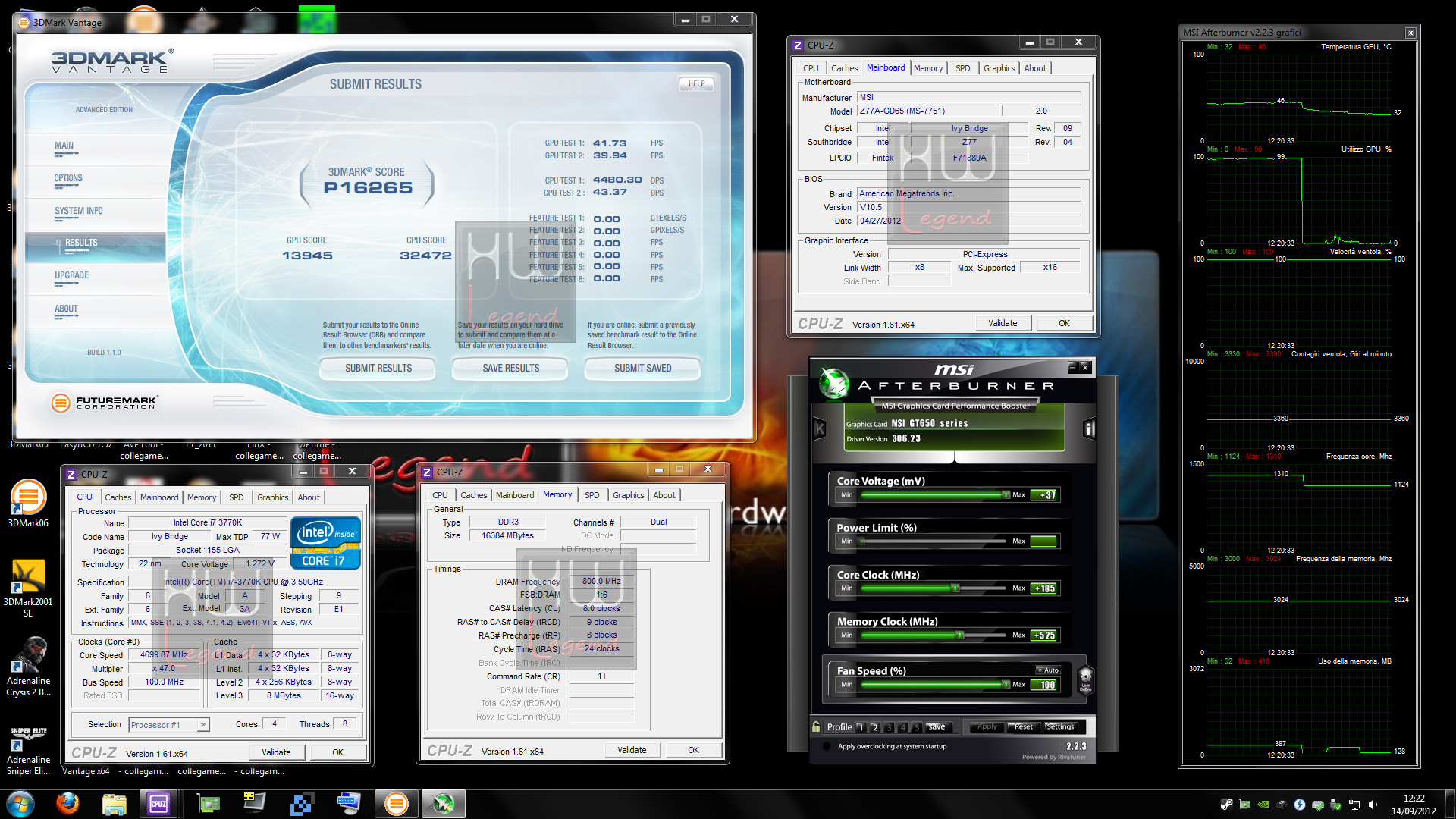
Task: Open the SPD tab in the CPU-Z Memory window
Action: point(591,495)
